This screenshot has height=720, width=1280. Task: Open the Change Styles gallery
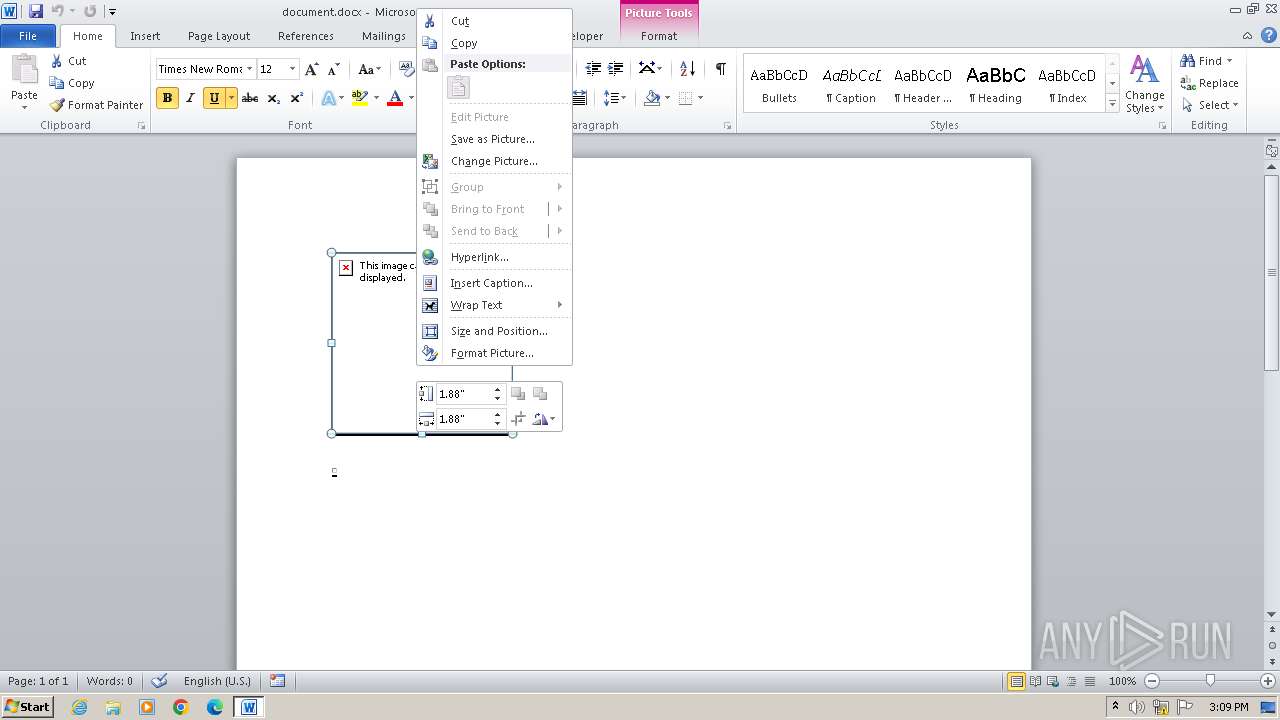1145,84
